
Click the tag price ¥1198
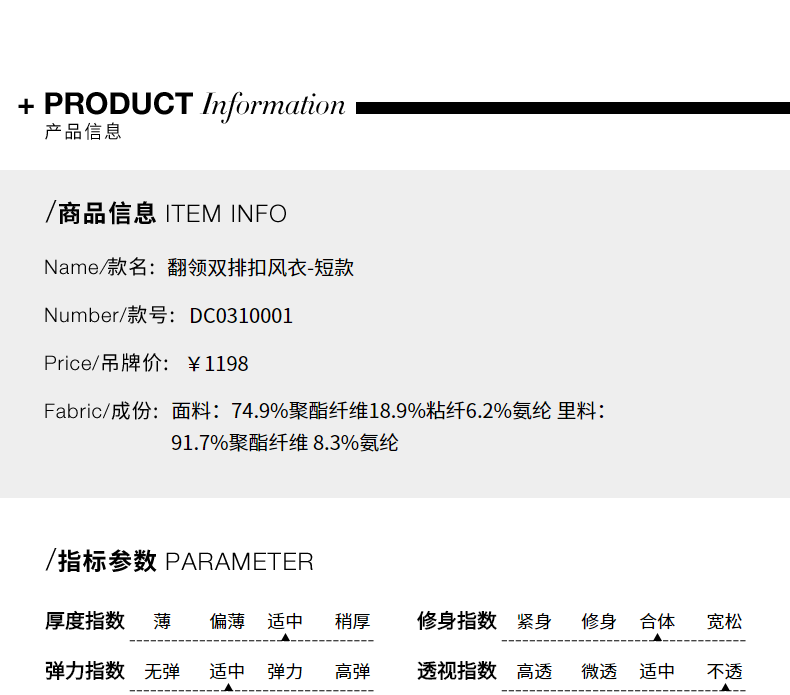[x=218, y=364]
